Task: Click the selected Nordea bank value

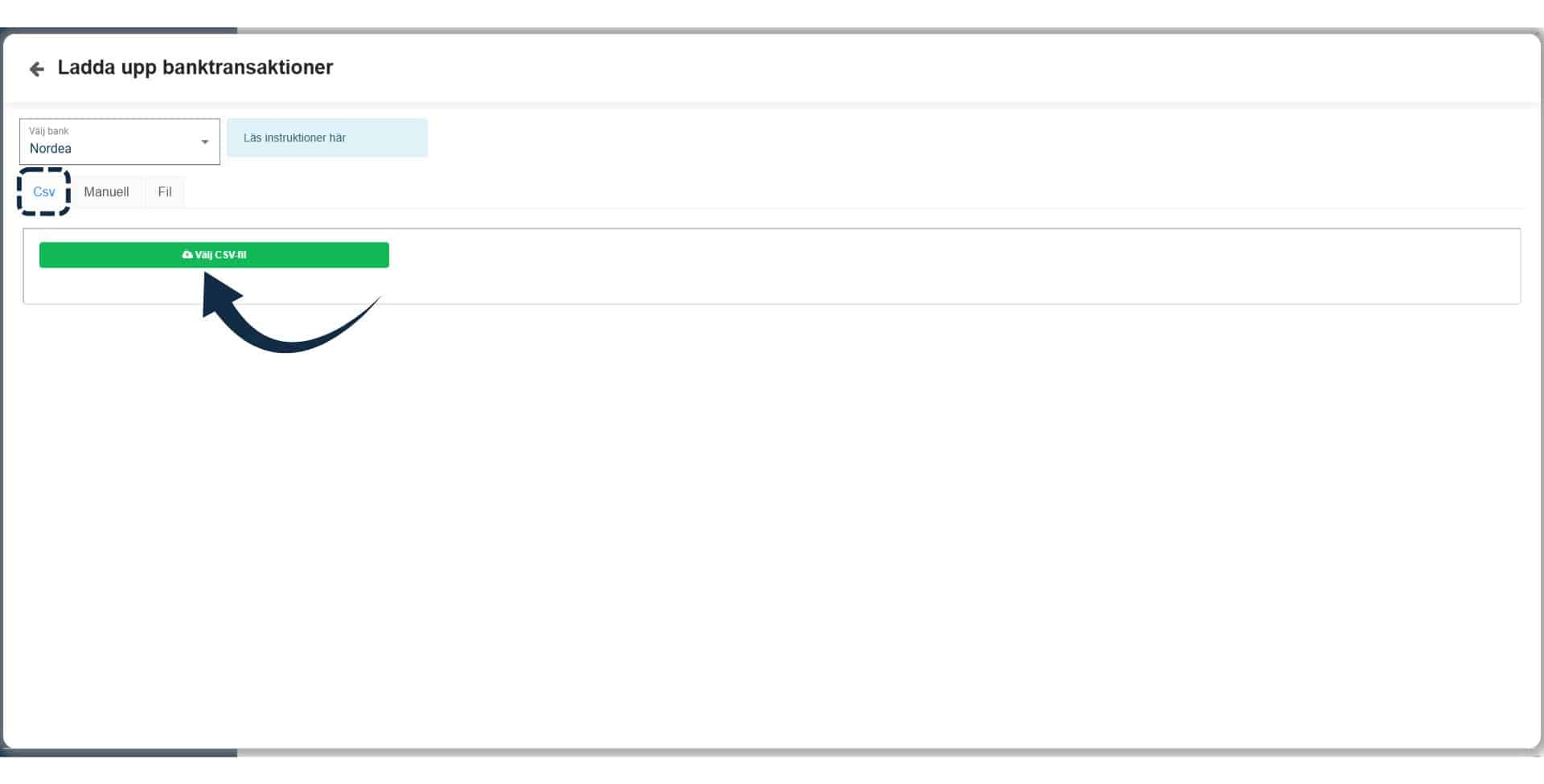Action: tap(51, 149)
